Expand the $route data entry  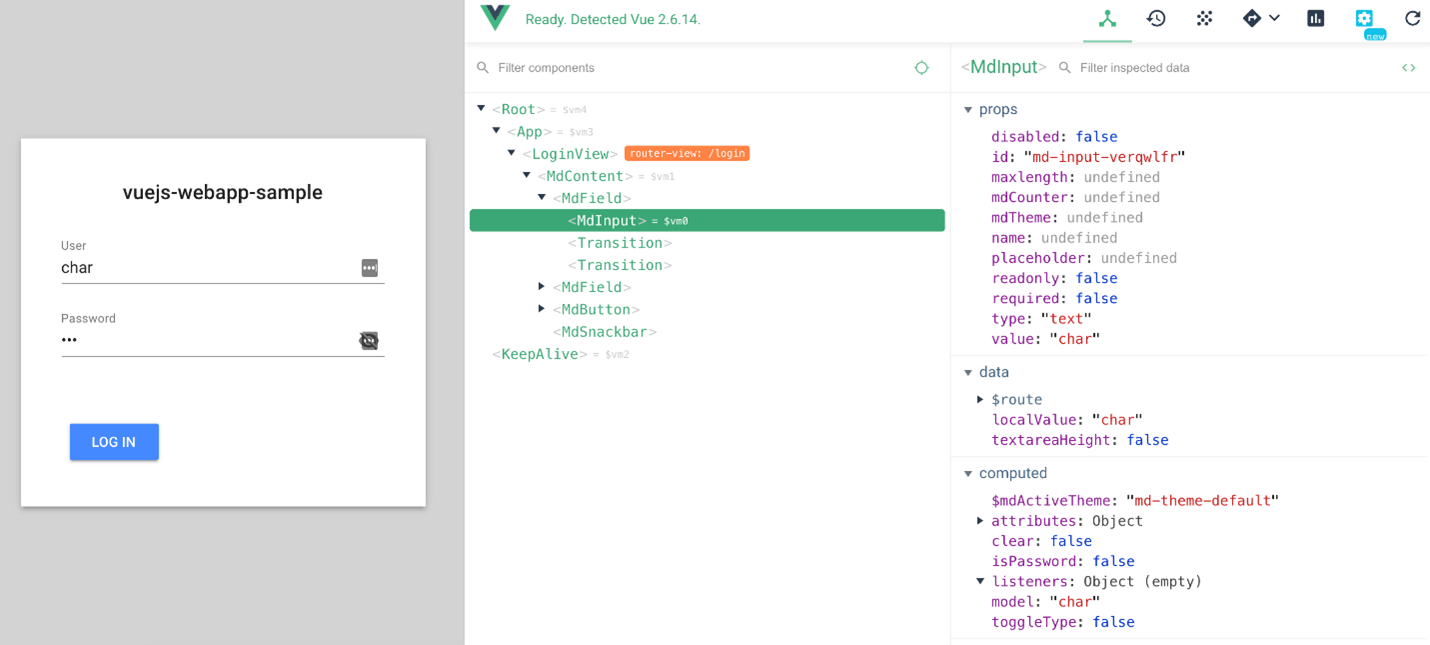tap(981, 399)
